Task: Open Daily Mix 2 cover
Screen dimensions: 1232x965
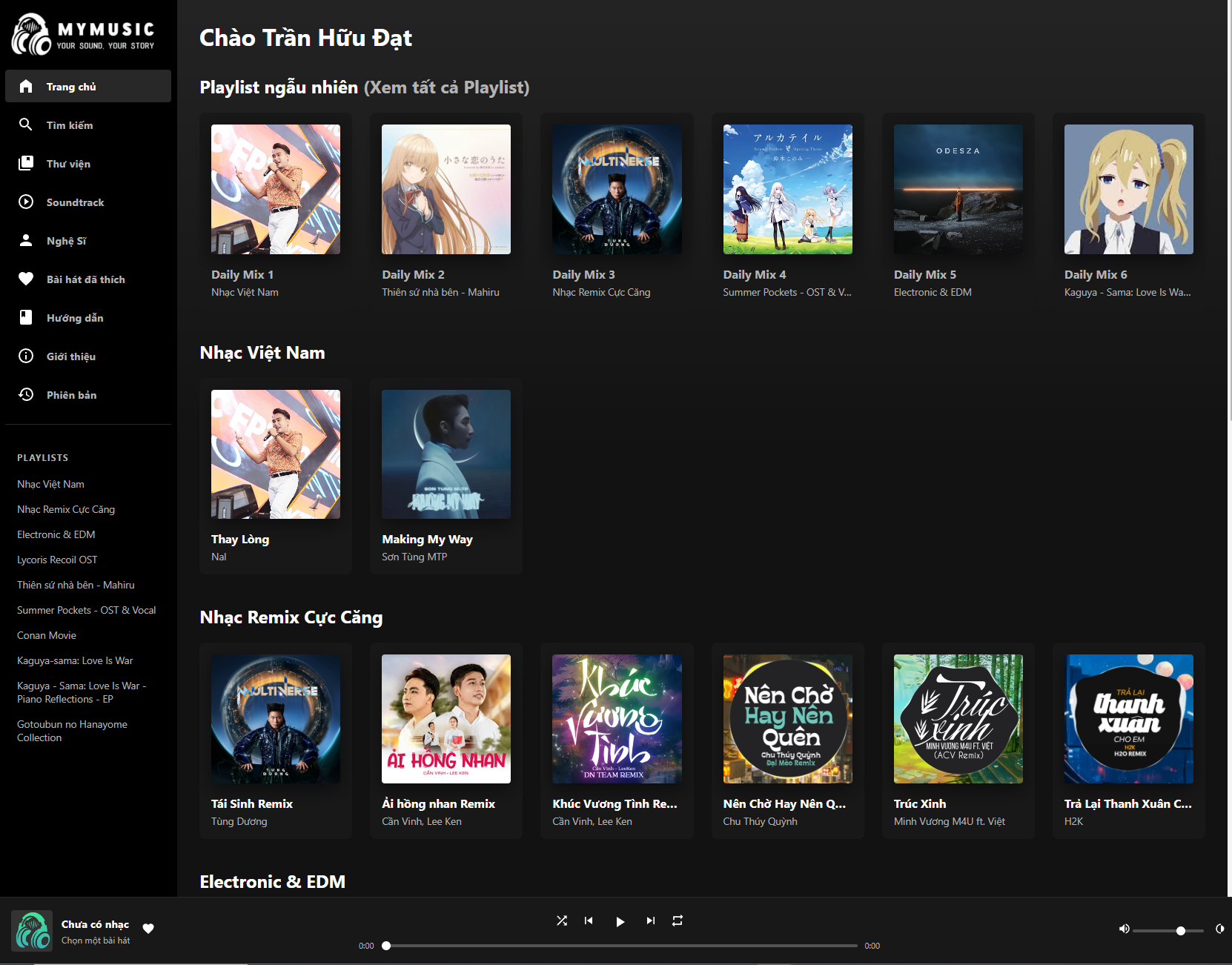Action: [446, 189]
